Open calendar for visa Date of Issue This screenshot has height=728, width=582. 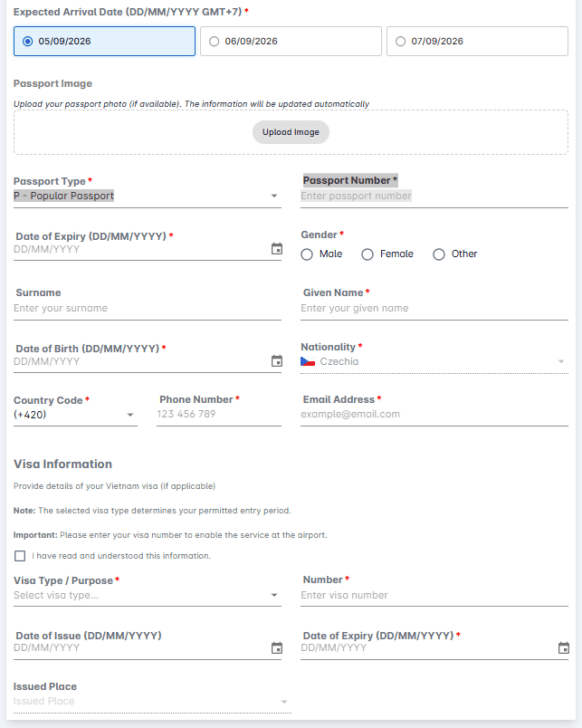[277, 648]
